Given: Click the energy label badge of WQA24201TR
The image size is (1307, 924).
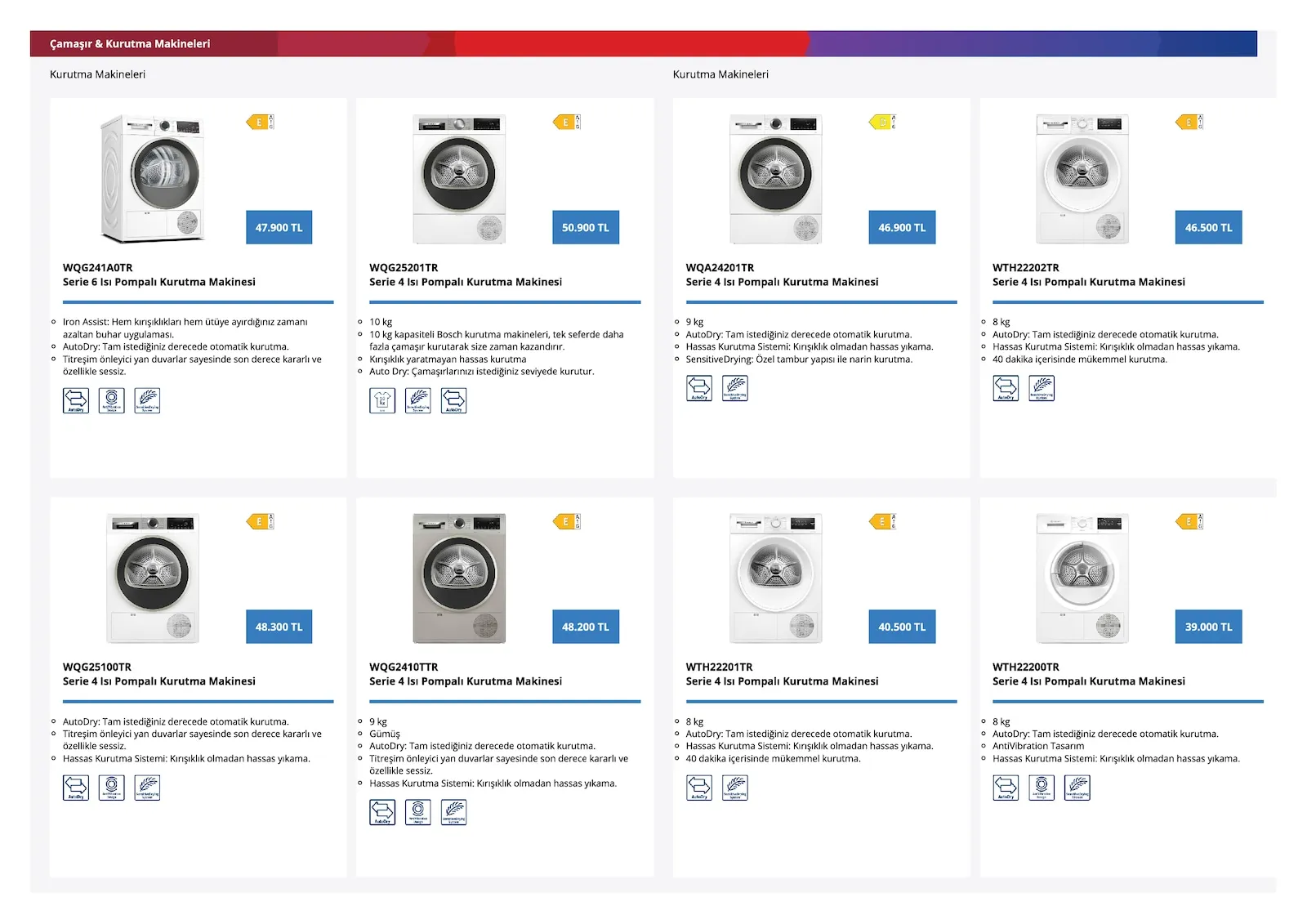Looking at the screenshot, I should coord(882,122).
